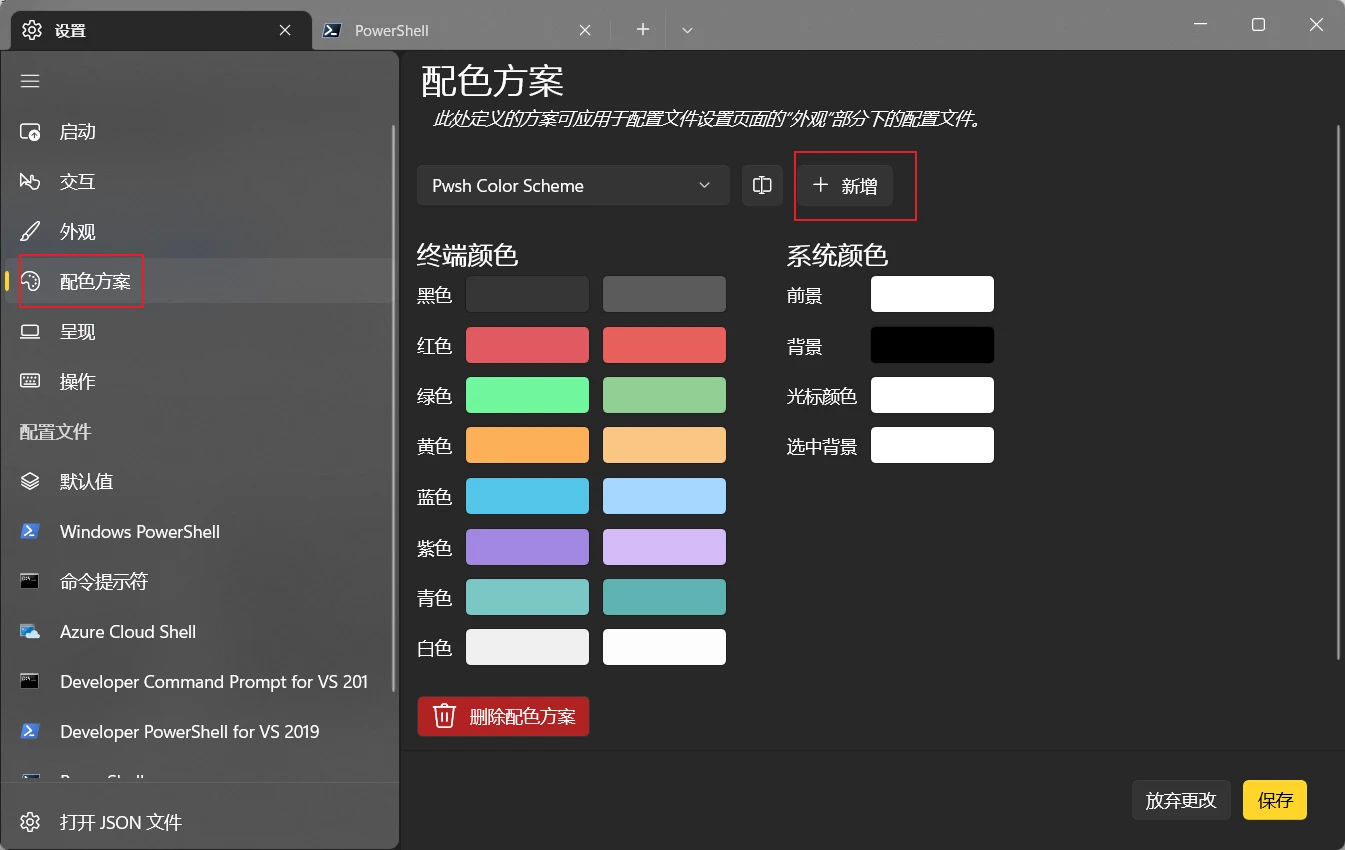This screenshot has height=850, width=1345.
Task: Click the 命令提示符 profile icon
Action: (x=30, y=582)
